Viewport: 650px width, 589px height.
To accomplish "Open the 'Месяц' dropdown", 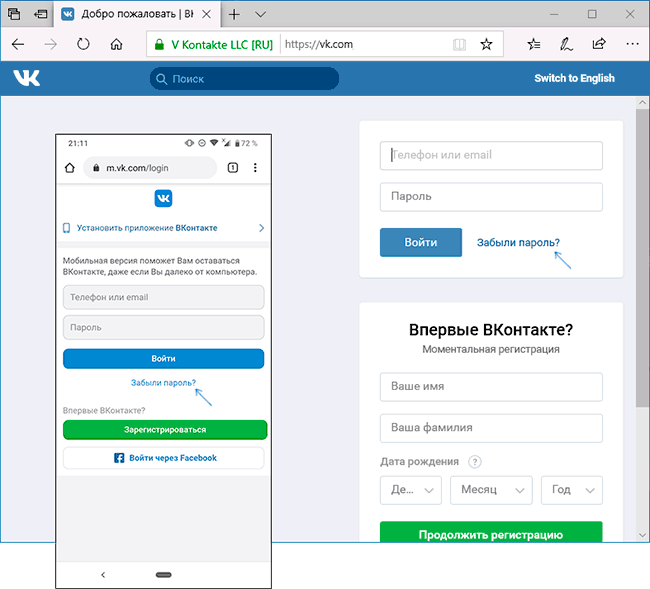I will click(491, 490).
